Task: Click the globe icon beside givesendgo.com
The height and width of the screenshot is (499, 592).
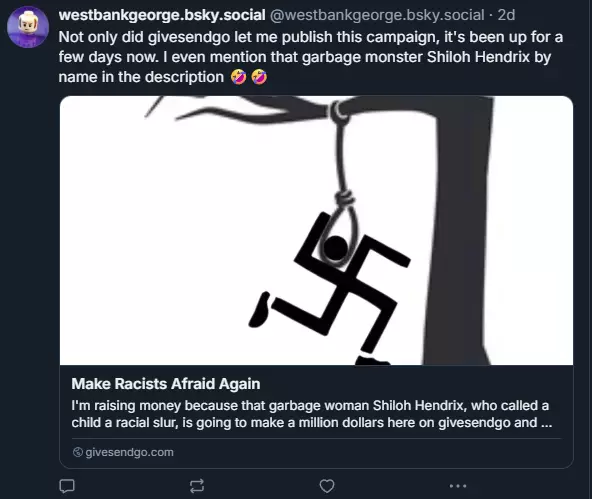Action: pyautogui.click(x=78, y=452)
